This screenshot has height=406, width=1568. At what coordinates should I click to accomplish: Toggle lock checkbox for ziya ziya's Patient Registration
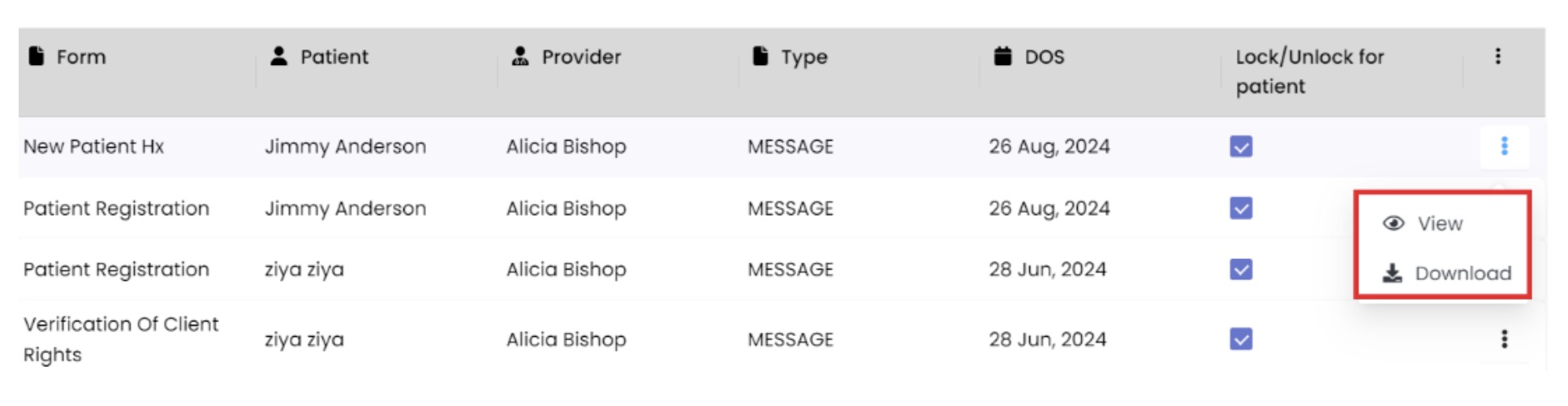point(1241,270)
